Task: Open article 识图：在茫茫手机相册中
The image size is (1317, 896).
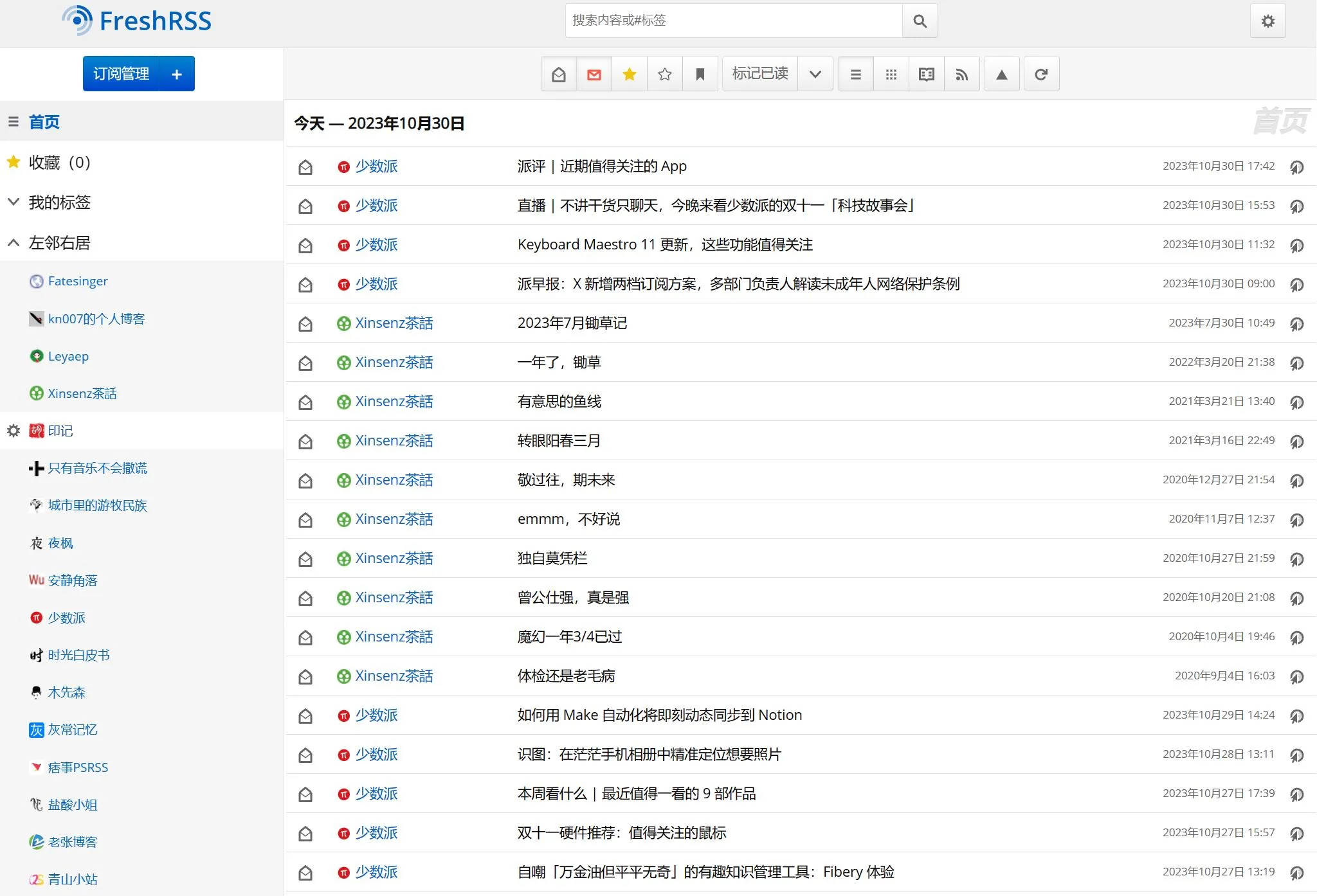Action: click(x=649, y=754)
